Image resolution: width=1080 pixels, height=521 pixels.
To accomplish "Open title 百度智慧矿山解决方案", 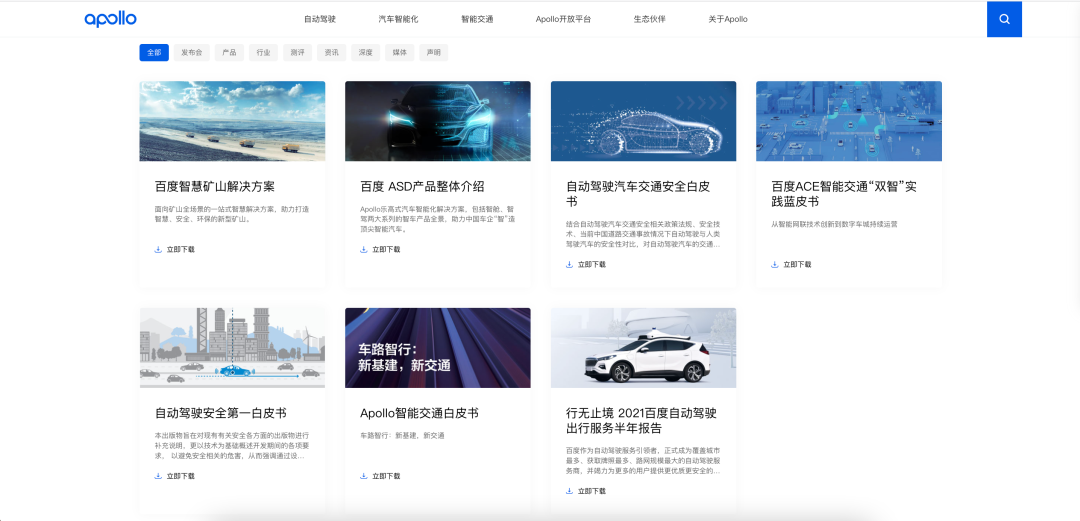I will tap(215, 187).
